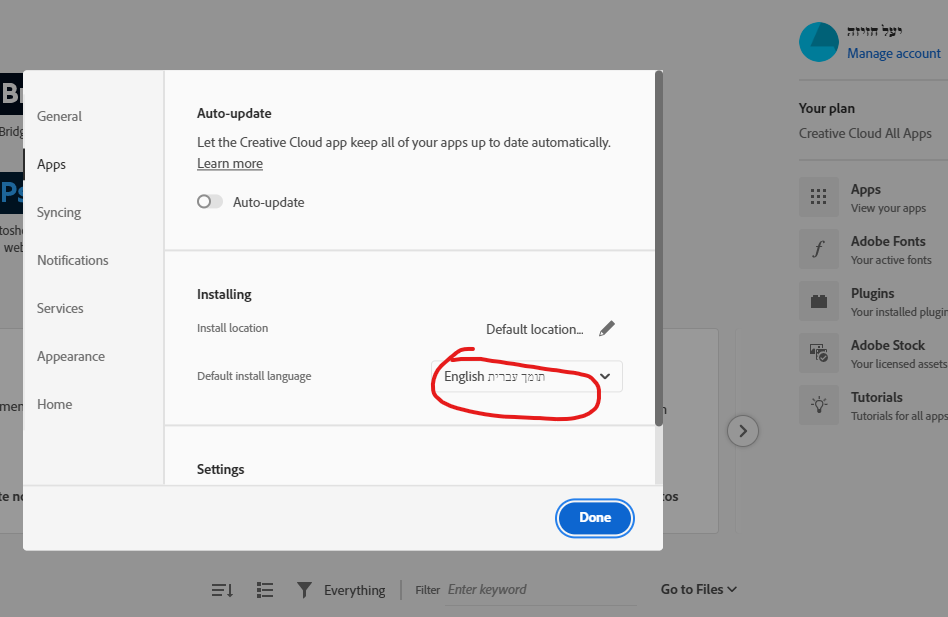This screenshot has width=948, height=617.
Task: Click the Installing section heading
Action: pos(224,294)
